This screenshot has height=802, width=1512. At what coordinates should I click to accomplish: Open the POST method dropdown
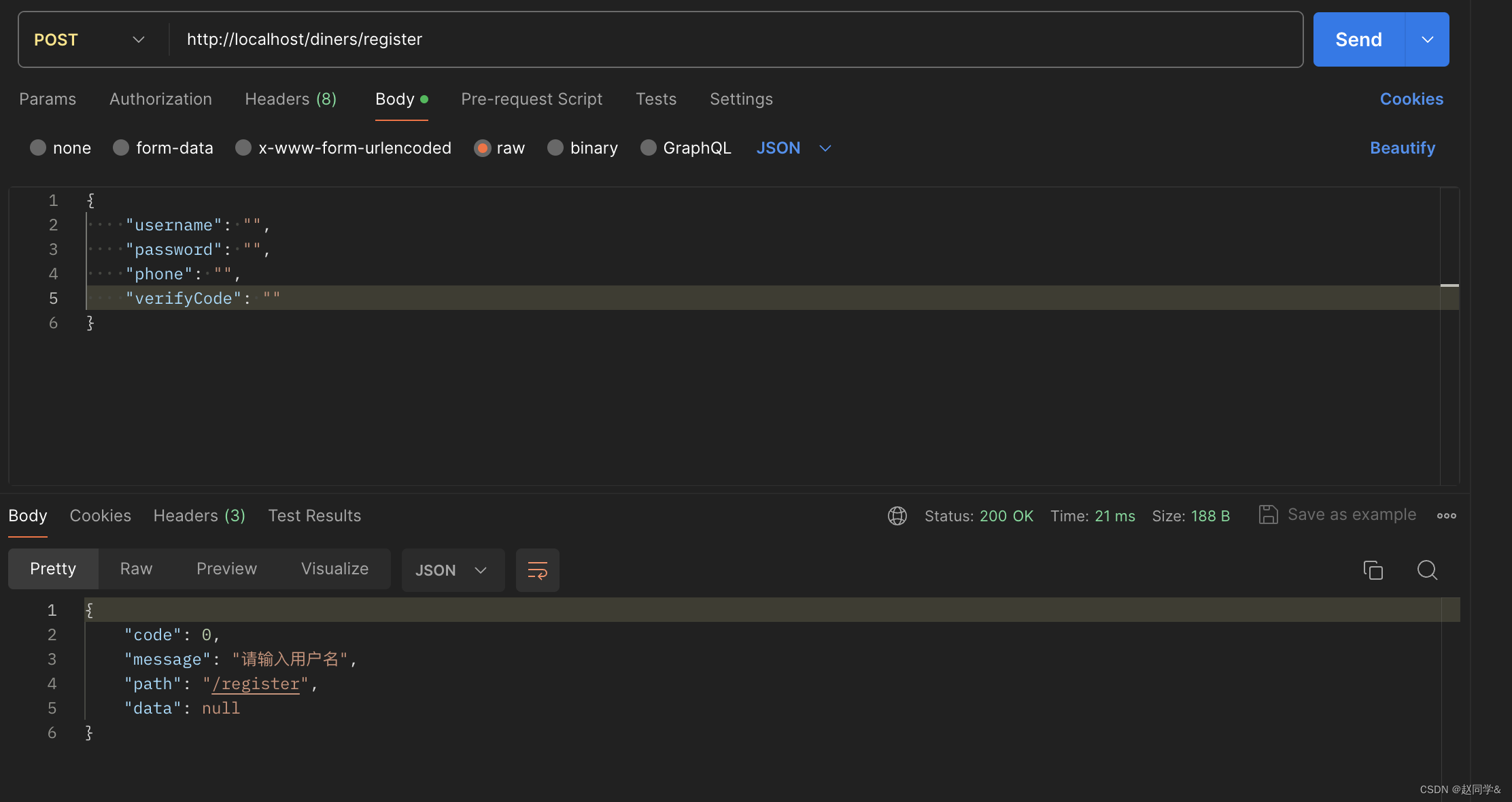click(90, 39)
